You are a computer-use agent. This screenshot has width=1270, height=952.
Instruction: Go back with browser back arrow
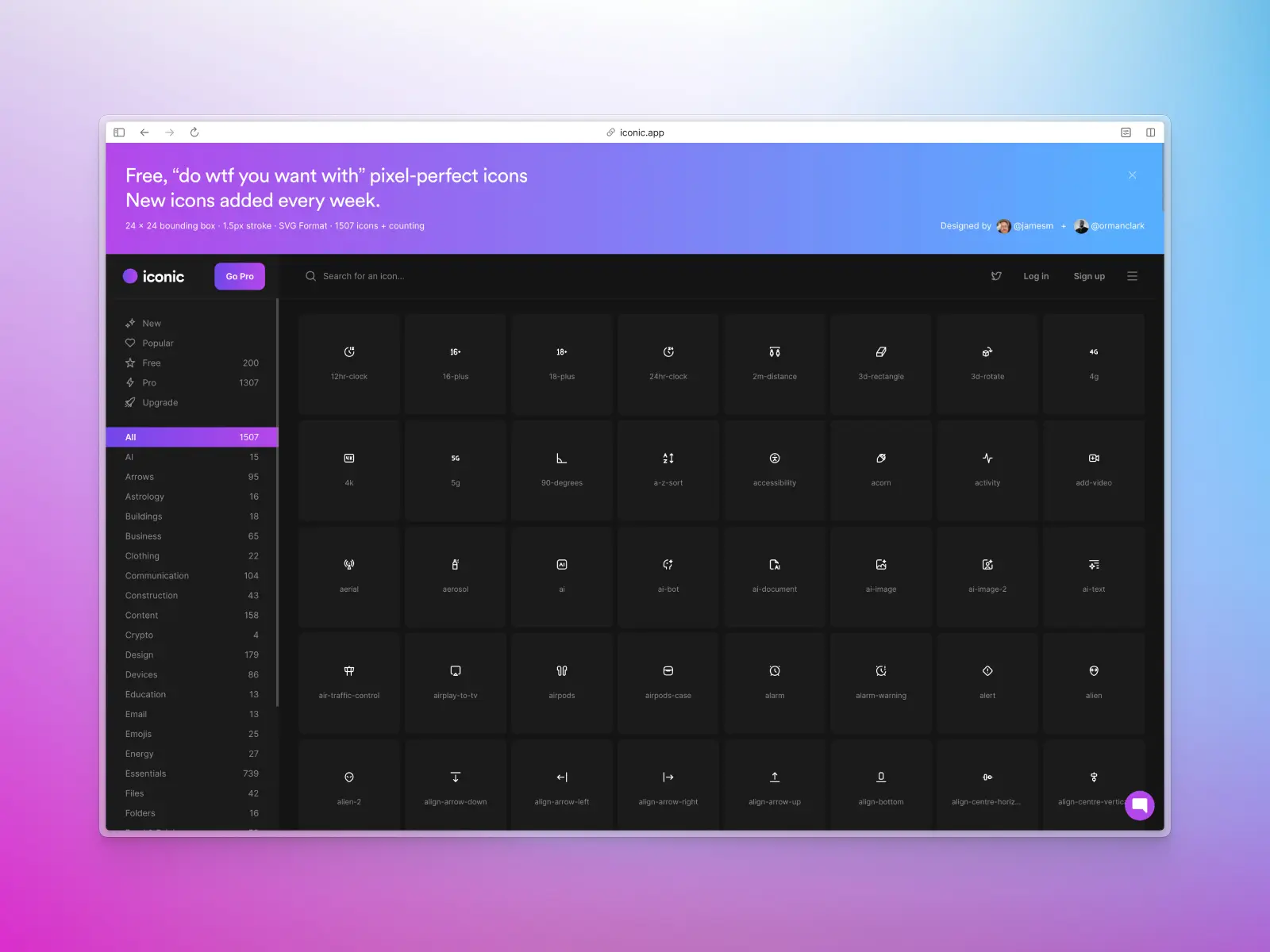coord(144,132)
